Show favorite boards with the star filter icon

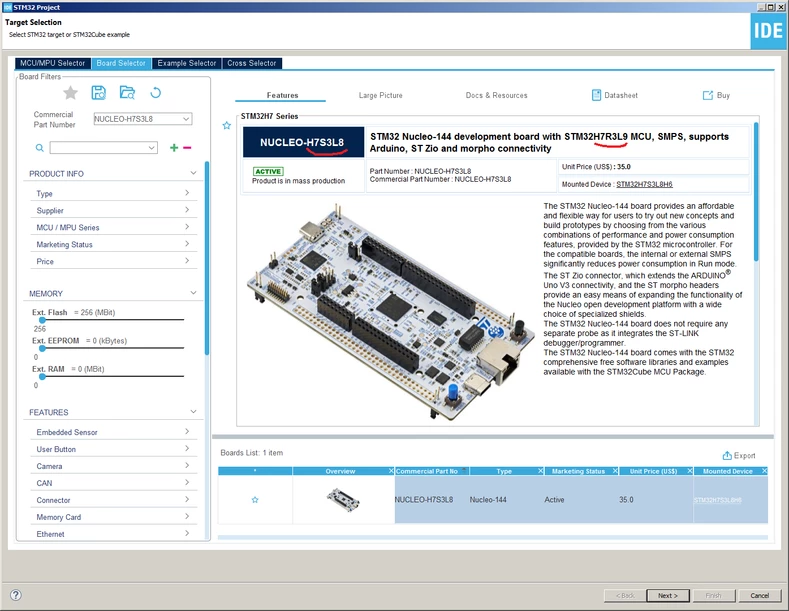(70, 93)
